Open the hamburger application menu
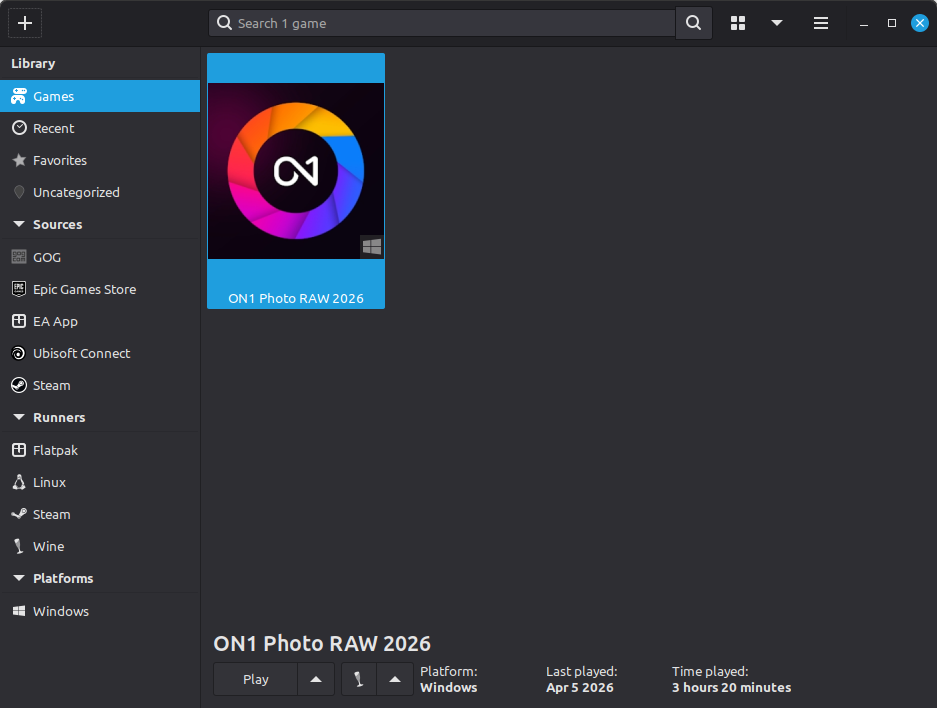 [820, 22]
